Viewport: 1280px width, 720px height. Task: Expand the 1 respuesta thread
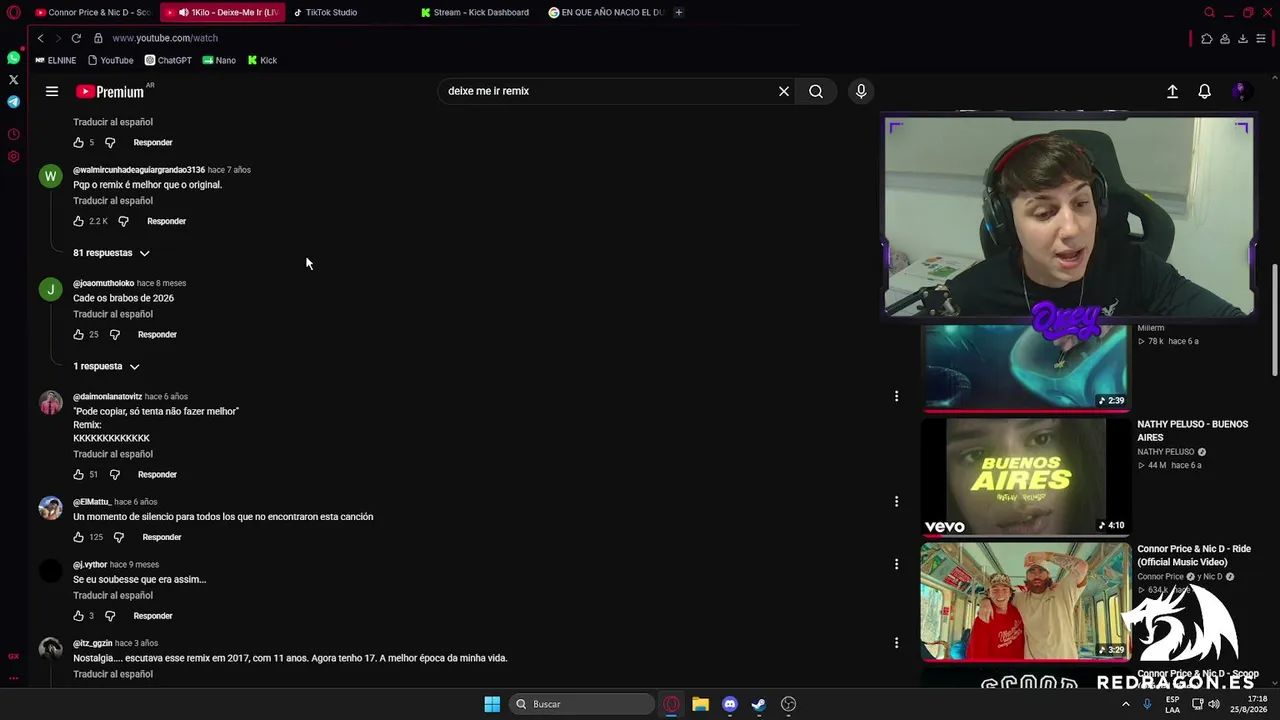(106, 366)
